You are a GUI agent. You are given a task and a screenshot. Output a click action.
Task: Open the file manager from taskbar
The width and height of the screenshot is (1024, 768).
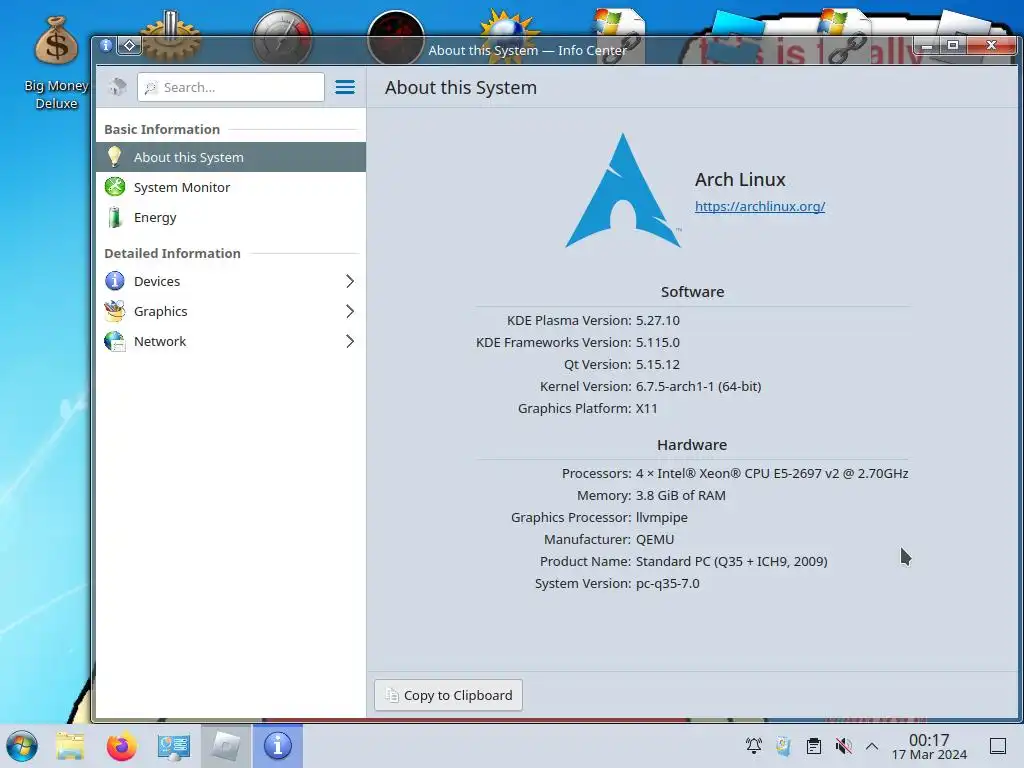pos(70,746)
